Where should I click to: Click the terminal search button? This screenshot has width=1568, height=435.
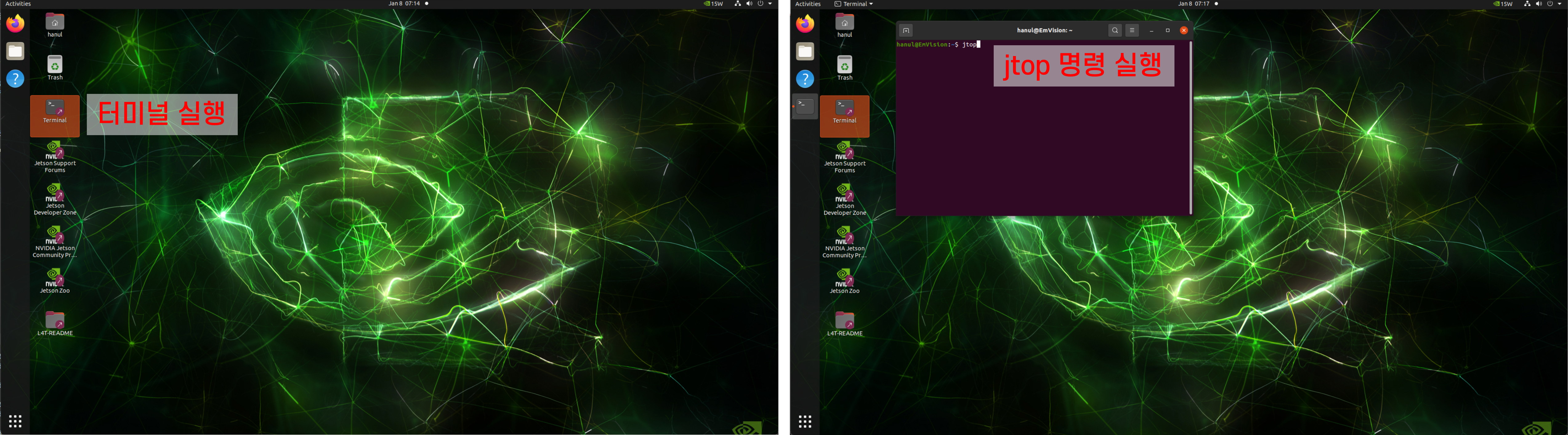point(1114,30)
